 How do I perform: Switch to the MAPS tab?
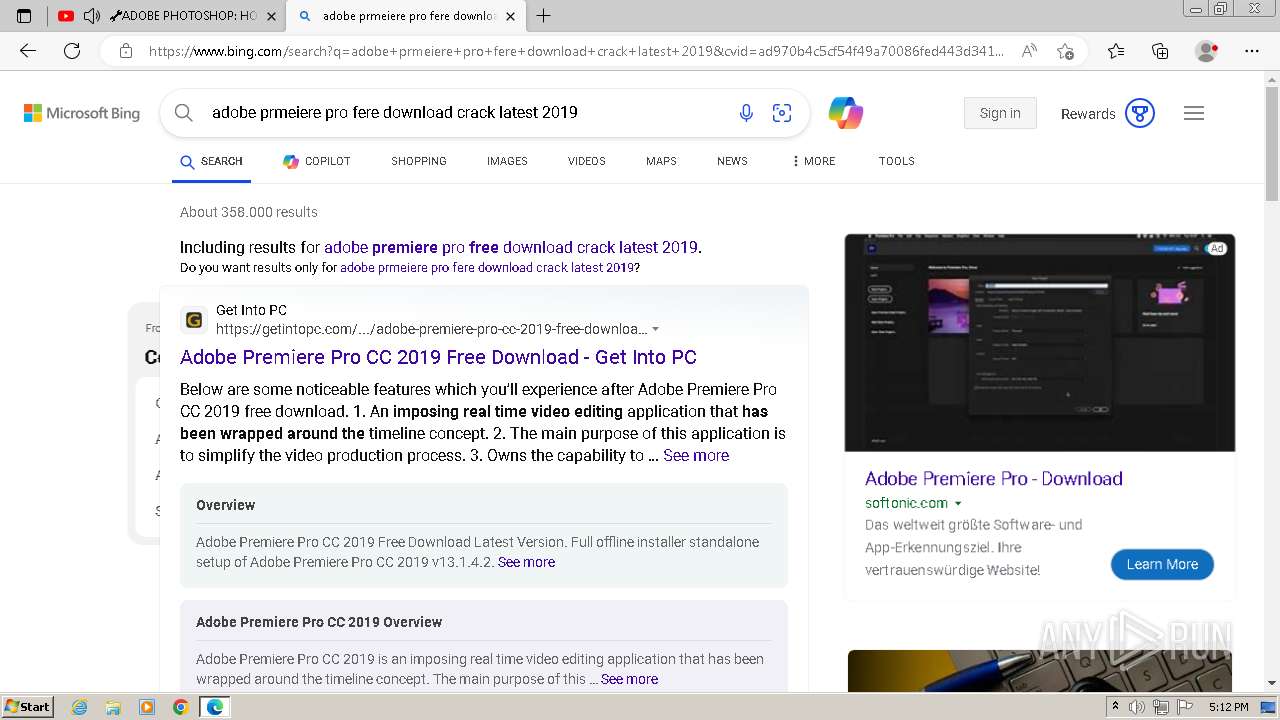click(661, 161)
